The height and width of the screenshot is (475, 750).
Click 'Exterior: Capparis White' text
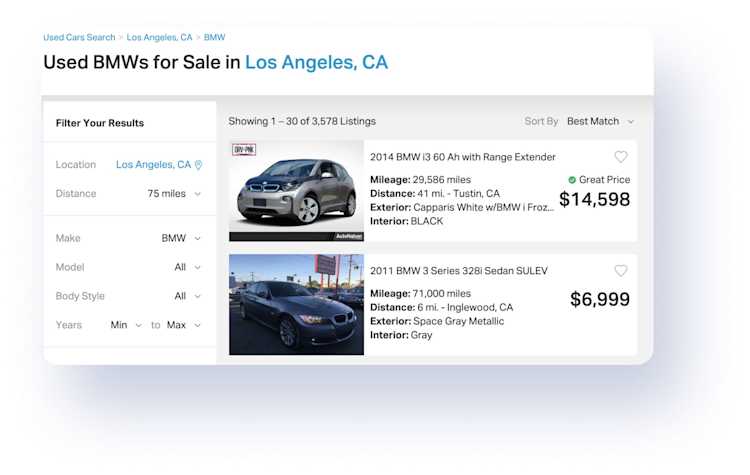(462, 207)
